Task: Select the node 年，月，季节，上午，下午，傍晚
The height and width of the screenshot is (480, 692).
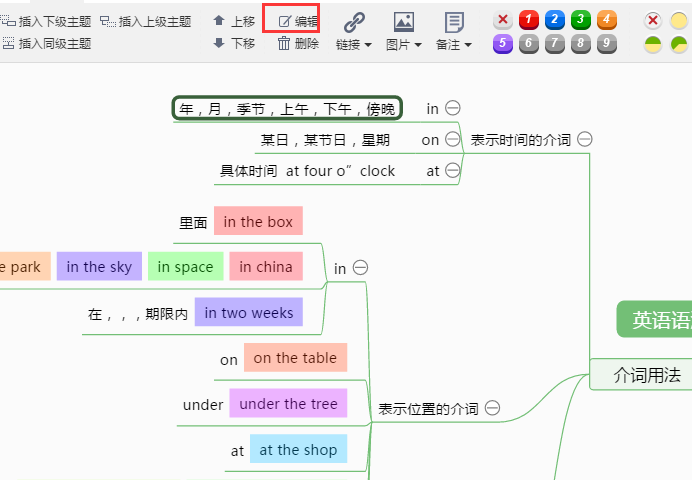Action: tap(287, 108)
